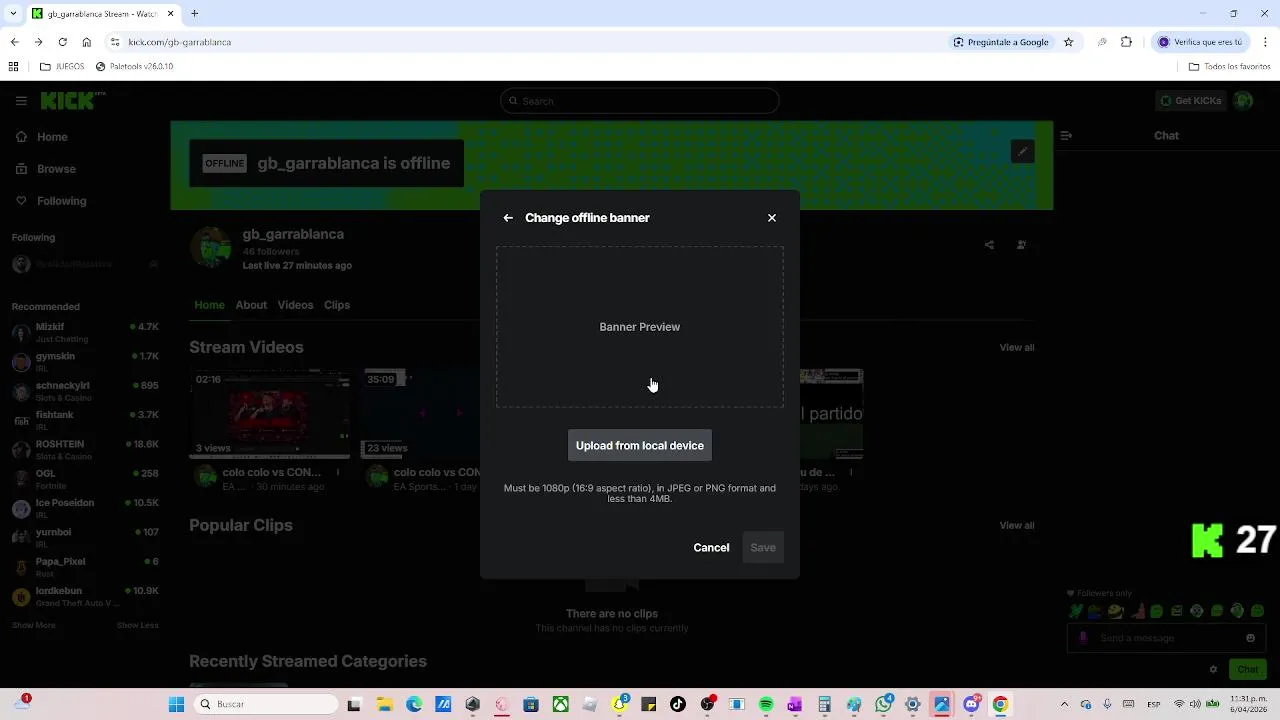
Task: Click View all for Popular Clips
Action: coord(1017,526)
